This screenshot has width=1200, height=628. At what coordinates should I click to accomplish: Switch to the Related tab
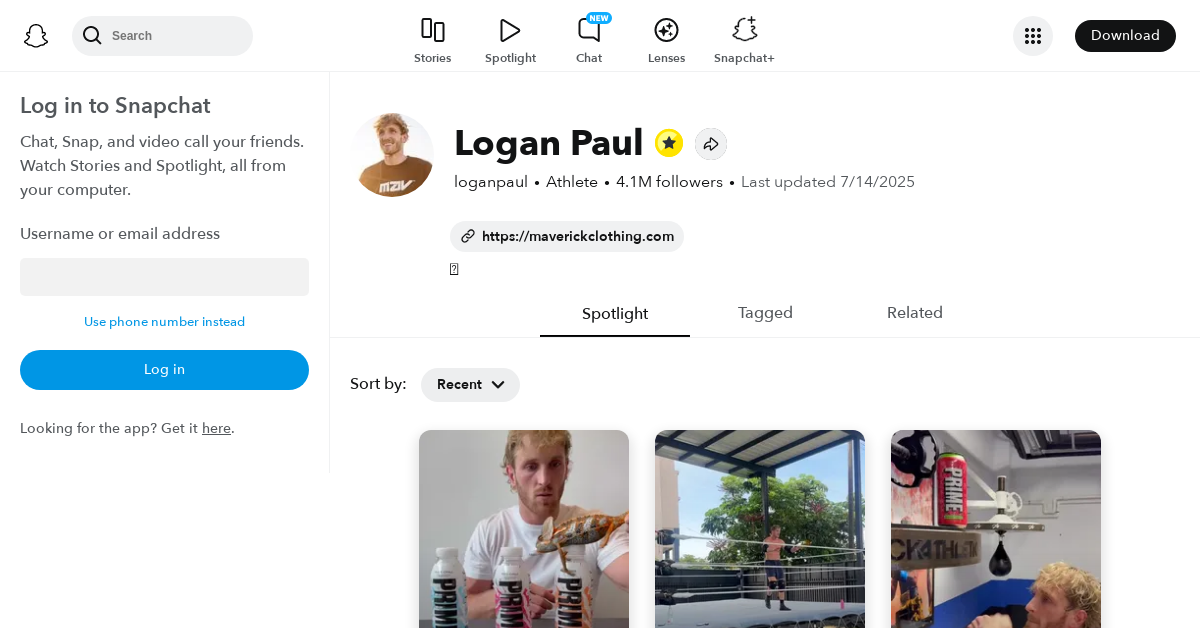(914, 313)
